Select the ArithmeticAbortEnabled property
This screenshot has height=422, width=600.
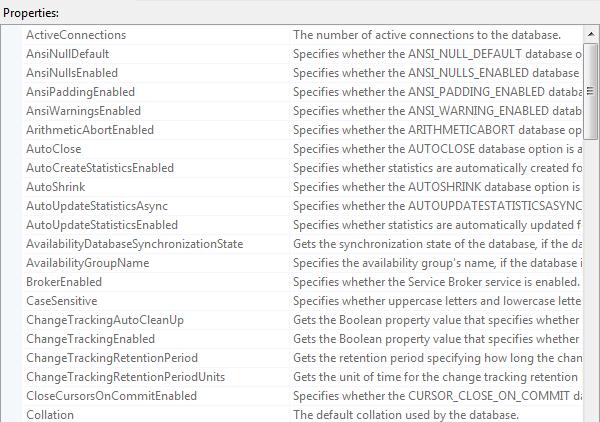[x=90, y=130]
